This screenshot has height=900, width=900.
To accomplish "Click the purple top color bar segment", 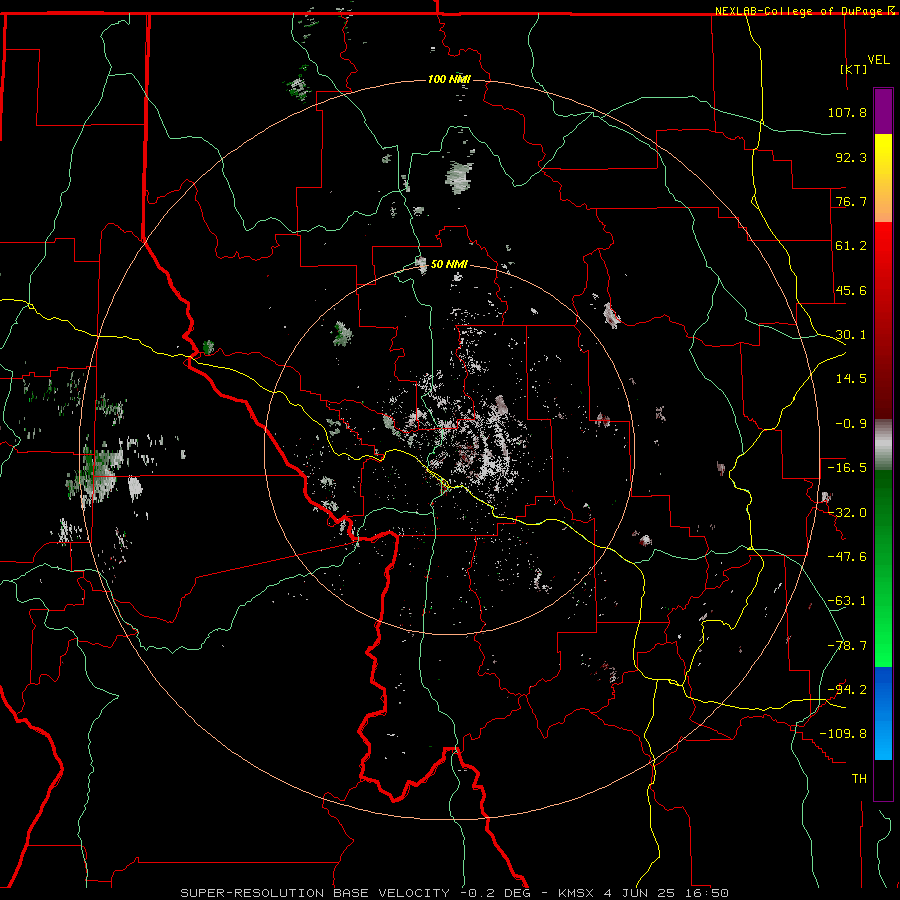I will pos(883,112).
